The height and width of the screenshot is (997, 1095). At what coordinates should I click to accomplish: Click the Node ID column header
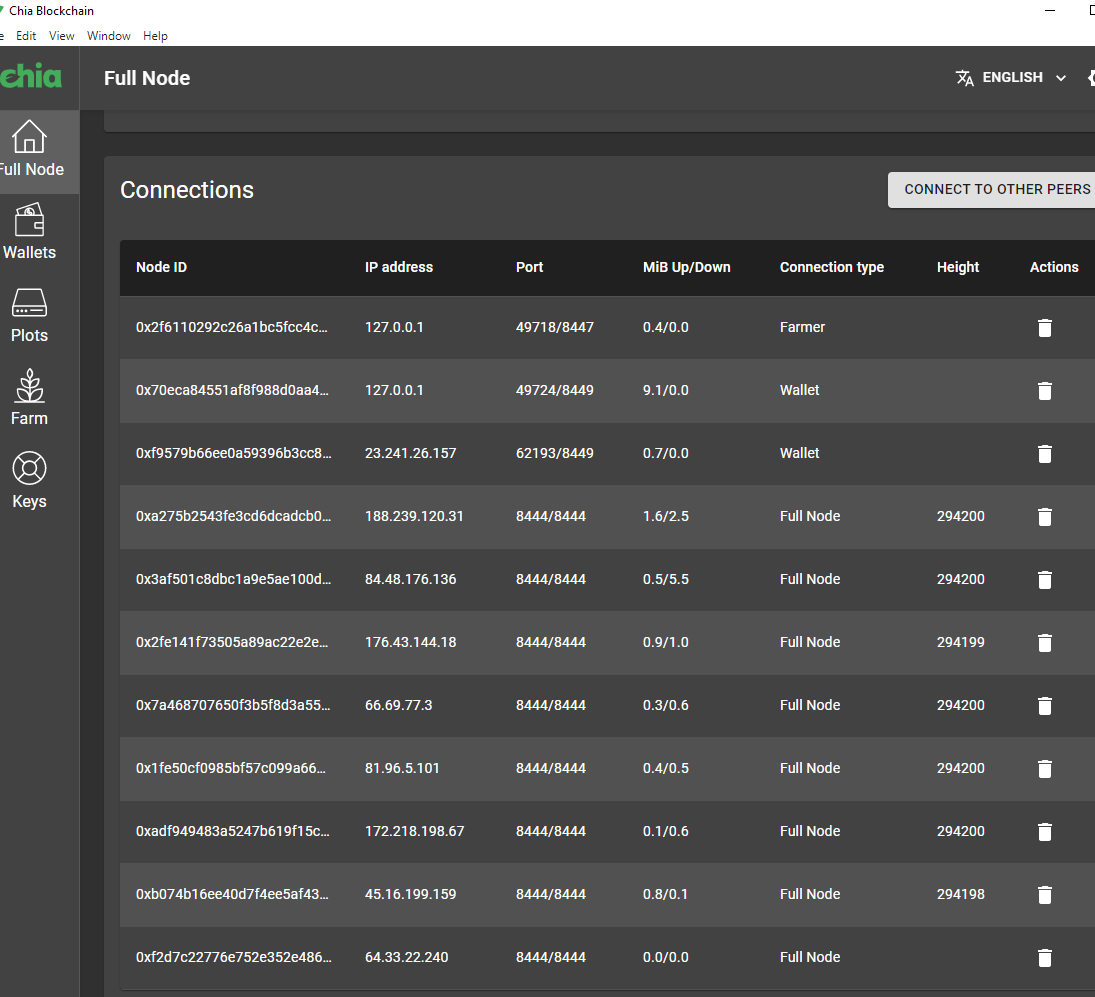(161, 267)
